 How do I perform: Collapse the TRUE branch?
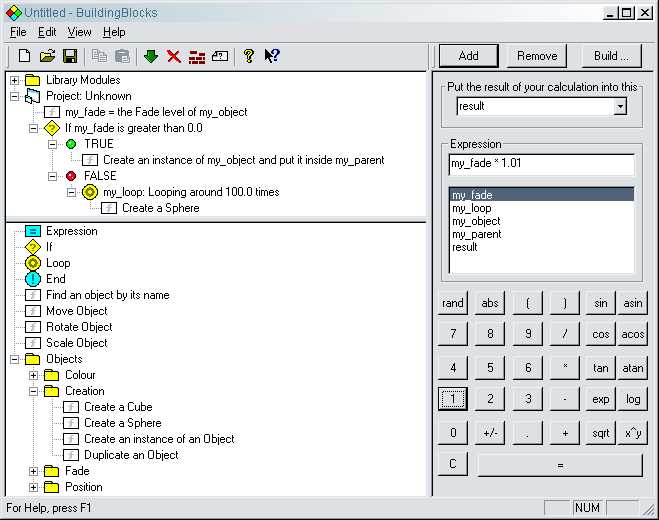52,144
